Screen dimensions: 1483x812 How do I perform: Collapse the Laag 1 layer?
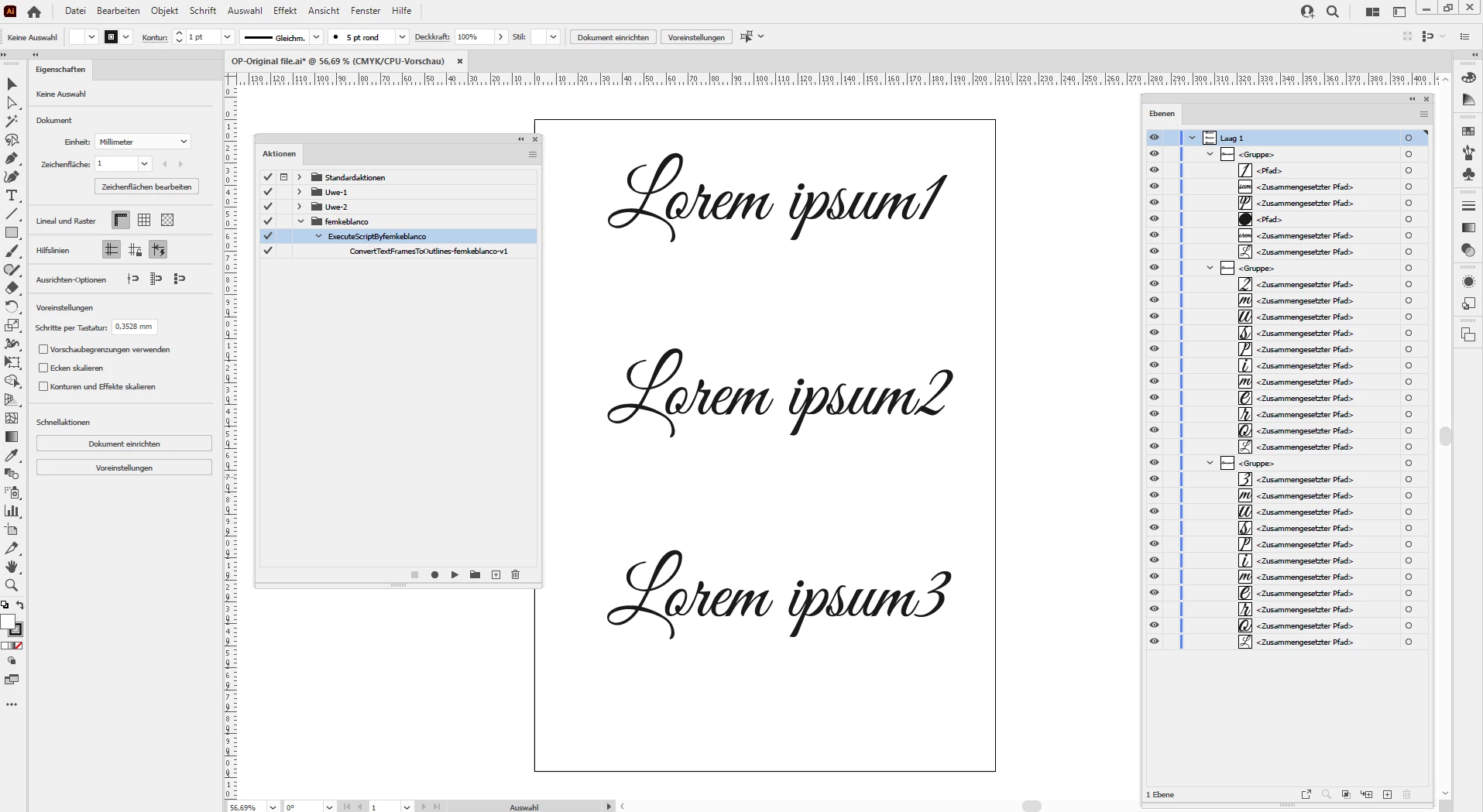point(1193,138)
